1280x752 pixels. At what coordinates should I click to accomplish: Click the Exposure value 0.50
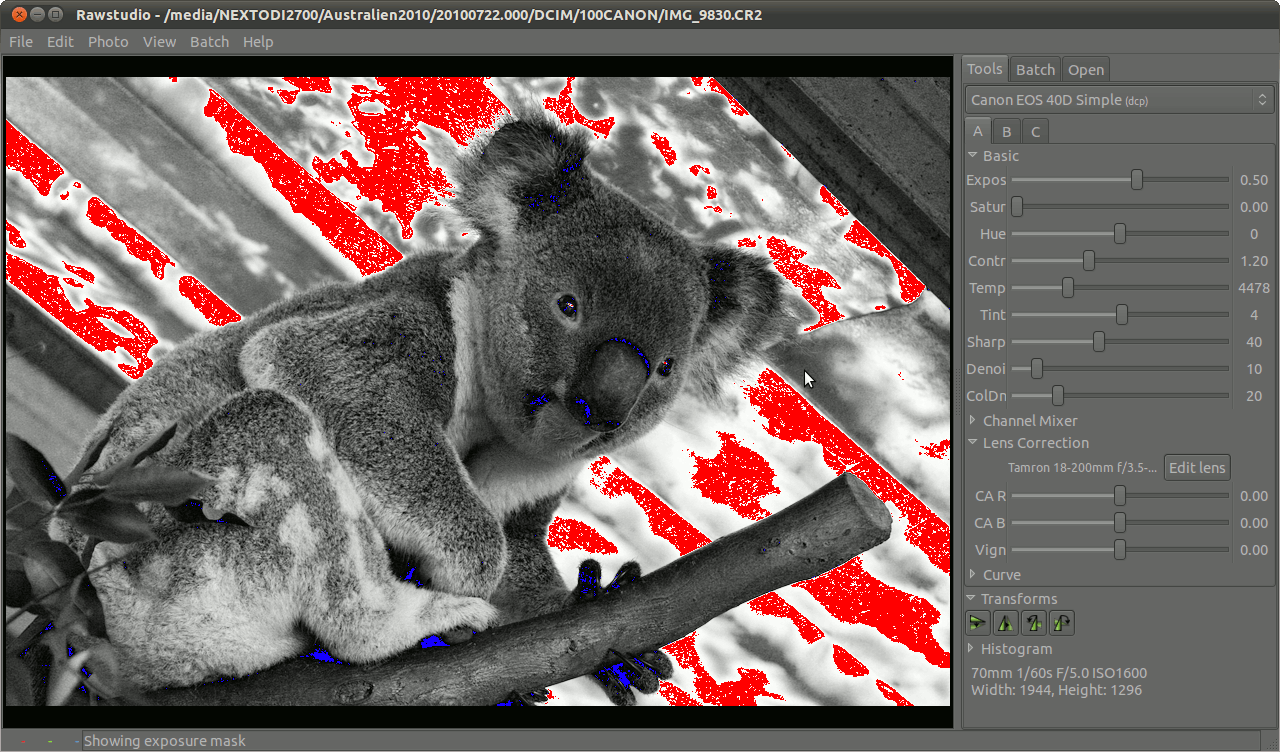(1254, 180)
